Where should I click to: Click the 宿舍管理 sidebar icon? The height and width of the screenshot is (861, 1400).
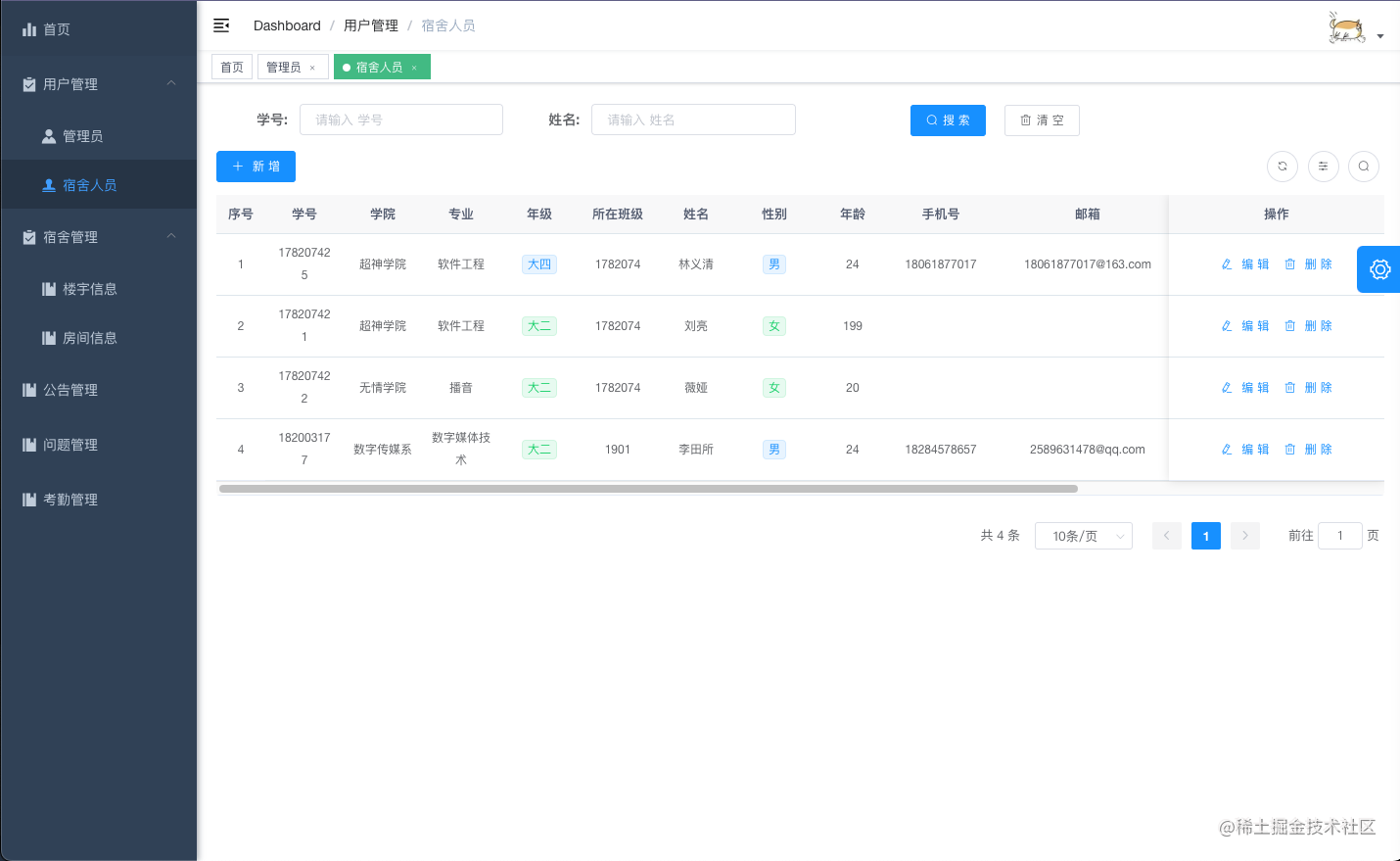coord(29,237)
